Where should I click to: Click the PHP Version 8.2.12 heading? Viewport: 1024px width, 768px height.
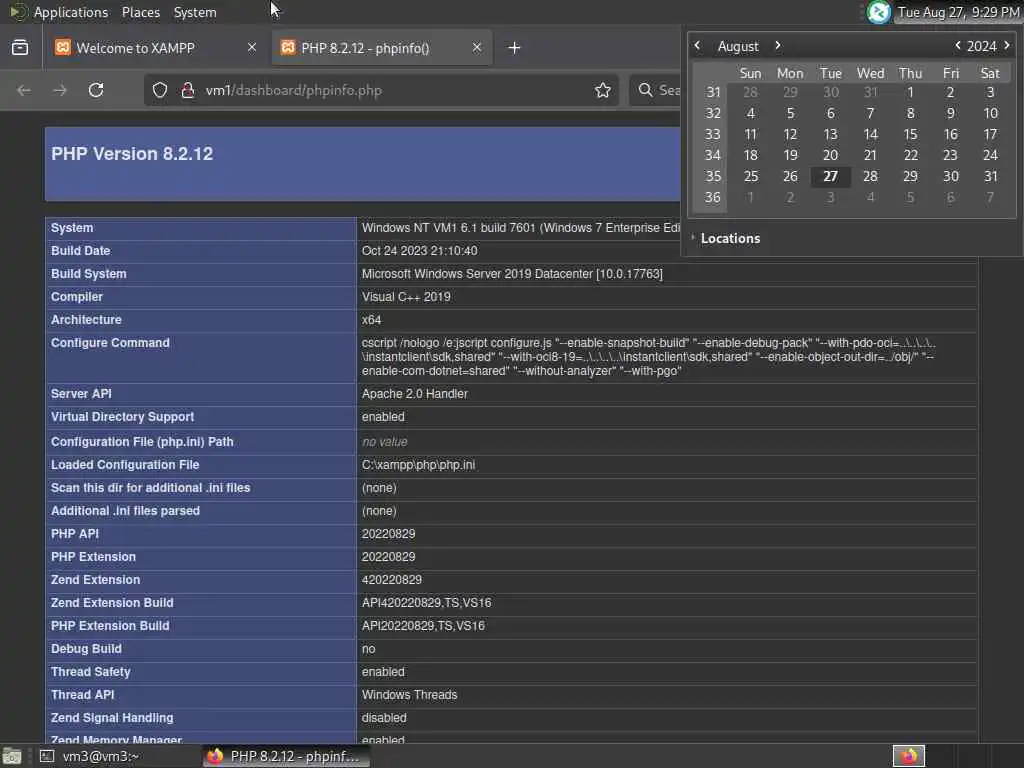132,154
